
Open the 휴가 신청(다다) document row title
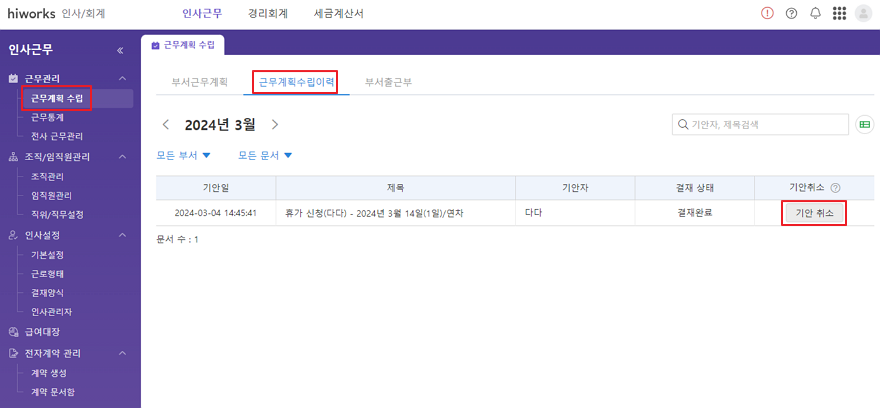point(373,213)
